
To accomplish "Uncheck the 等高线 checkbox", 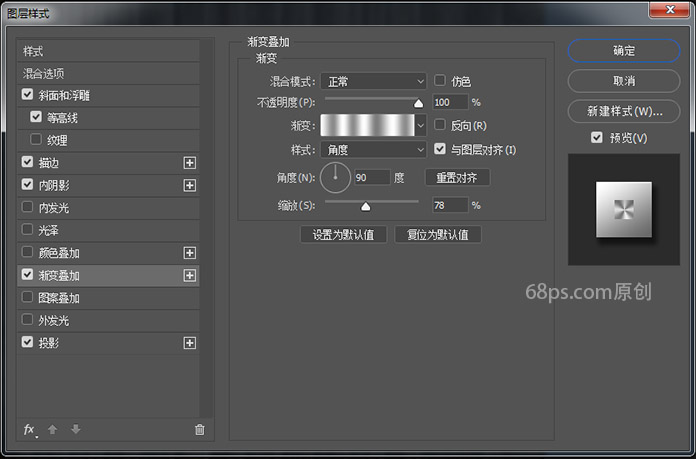I will tap(36, 117).
